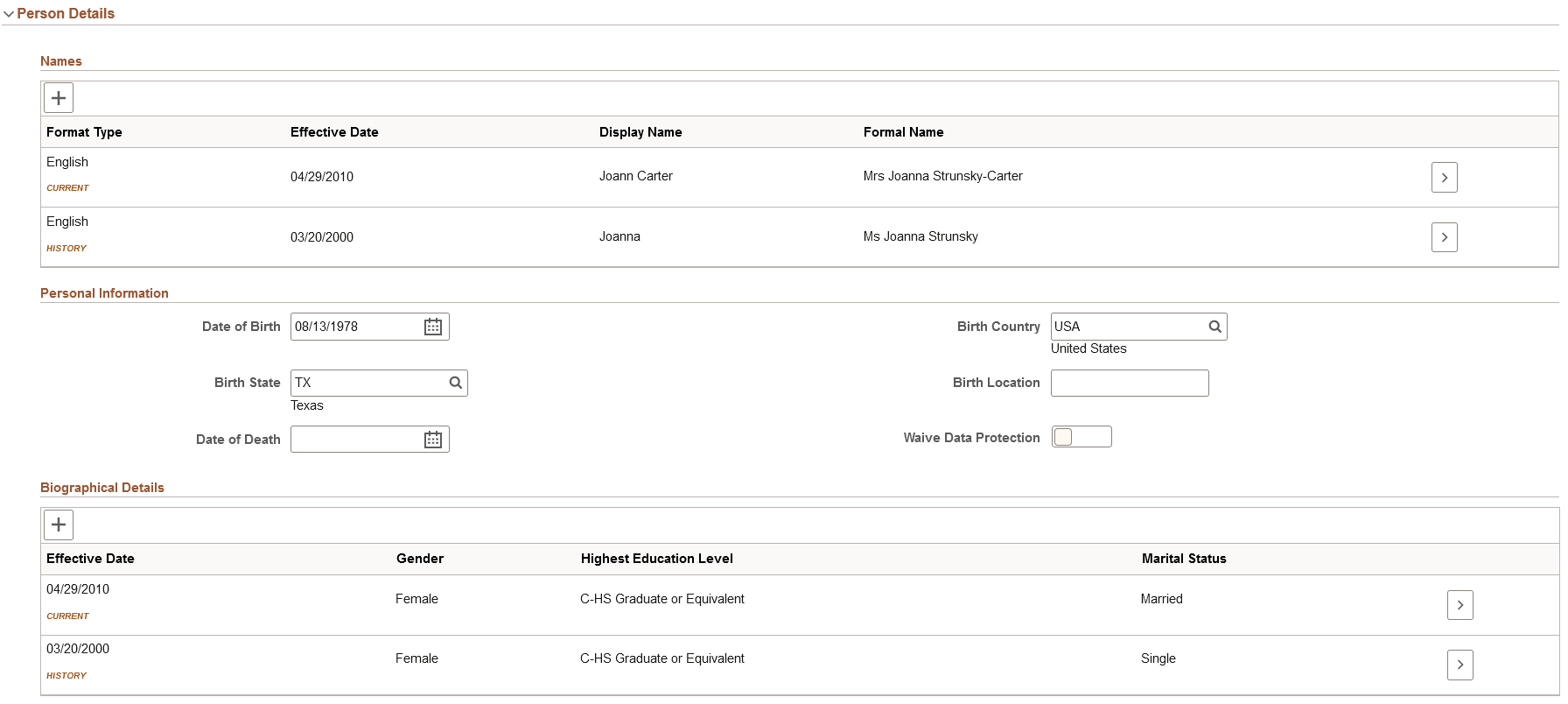Screen dimensions: 1568x704
Task: Select 'Joann Carter' display name
Action: [636, 176]
